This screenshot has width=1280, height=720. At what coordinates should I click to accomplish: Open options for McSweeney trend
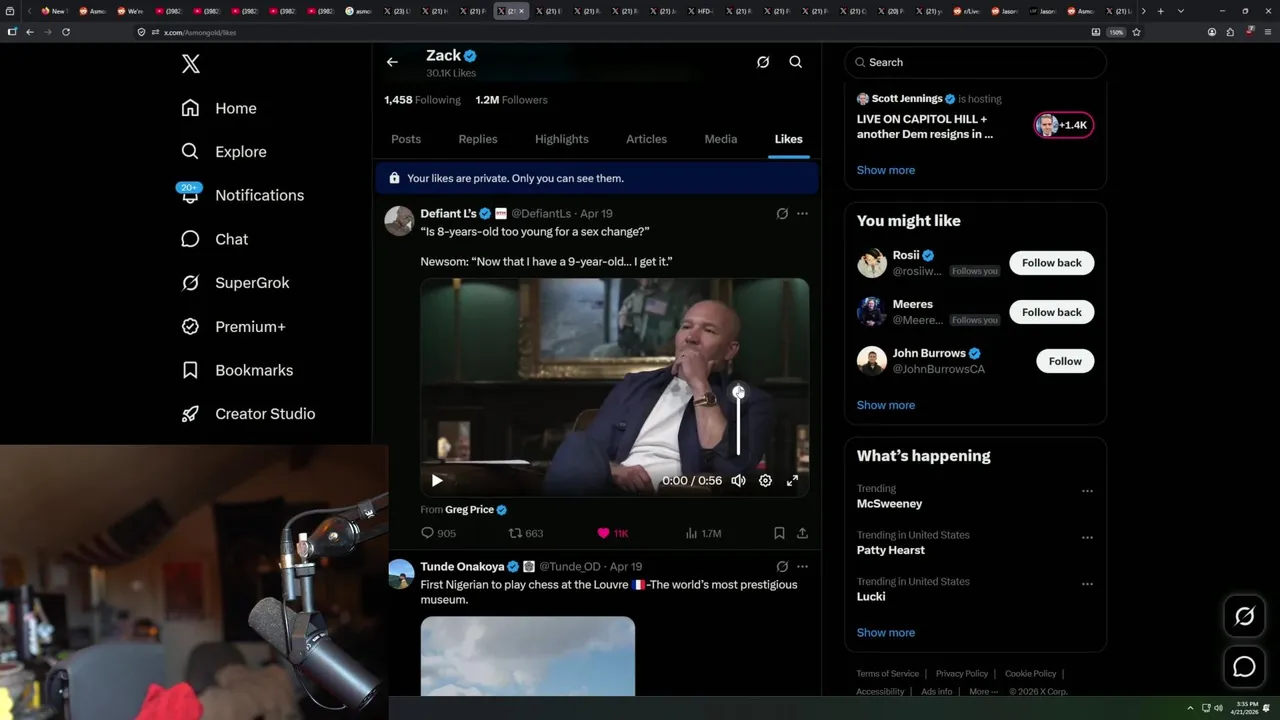coord(1087,491)
